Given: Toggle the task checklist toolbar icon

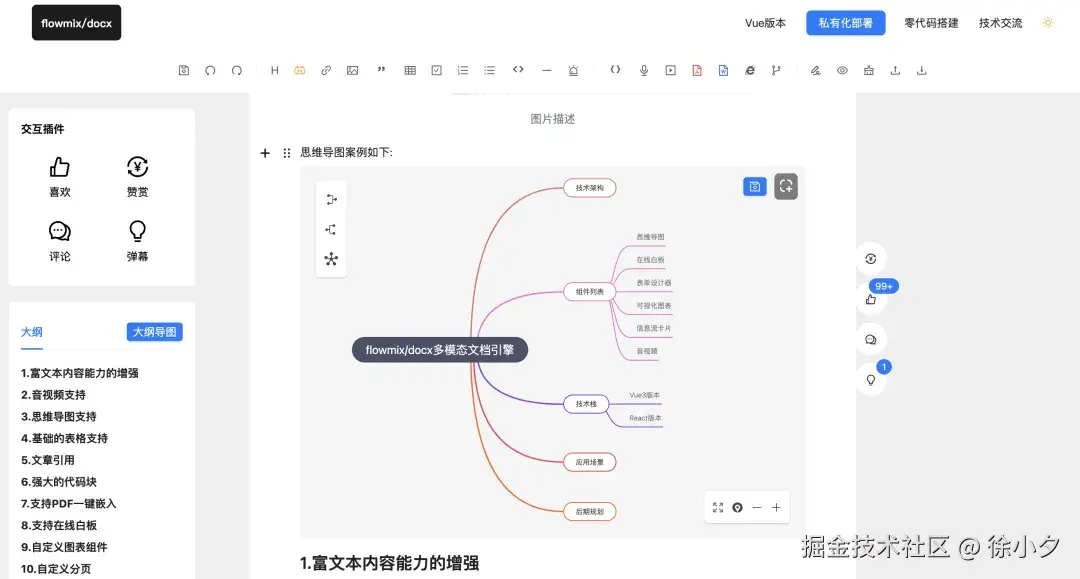Looking at the screenshot, I should pyautogui.click(x=436, y=70).
